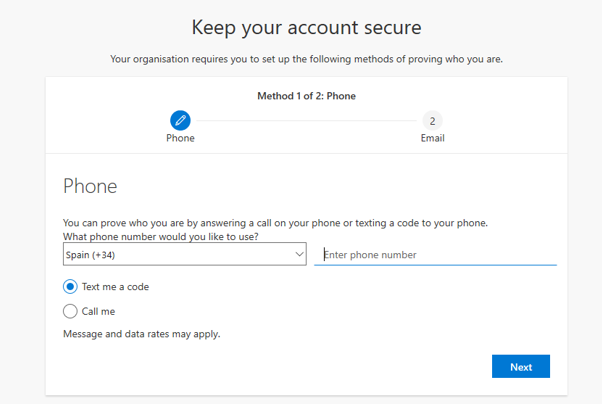The height and width of the screenshot is (405, 602).
Task: Click the Next button
Action: (x=521, y=367)
